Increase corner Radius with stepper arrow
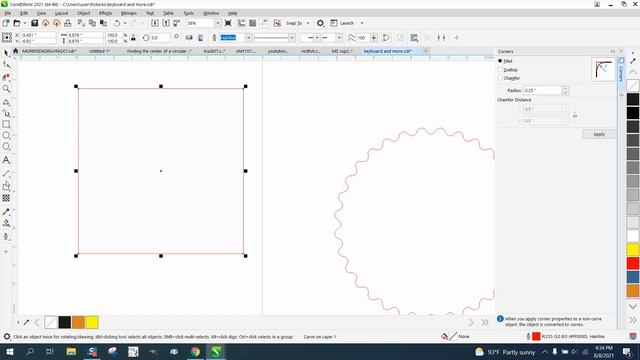Screen dimensions: 640x360 (x=565, y=88)
